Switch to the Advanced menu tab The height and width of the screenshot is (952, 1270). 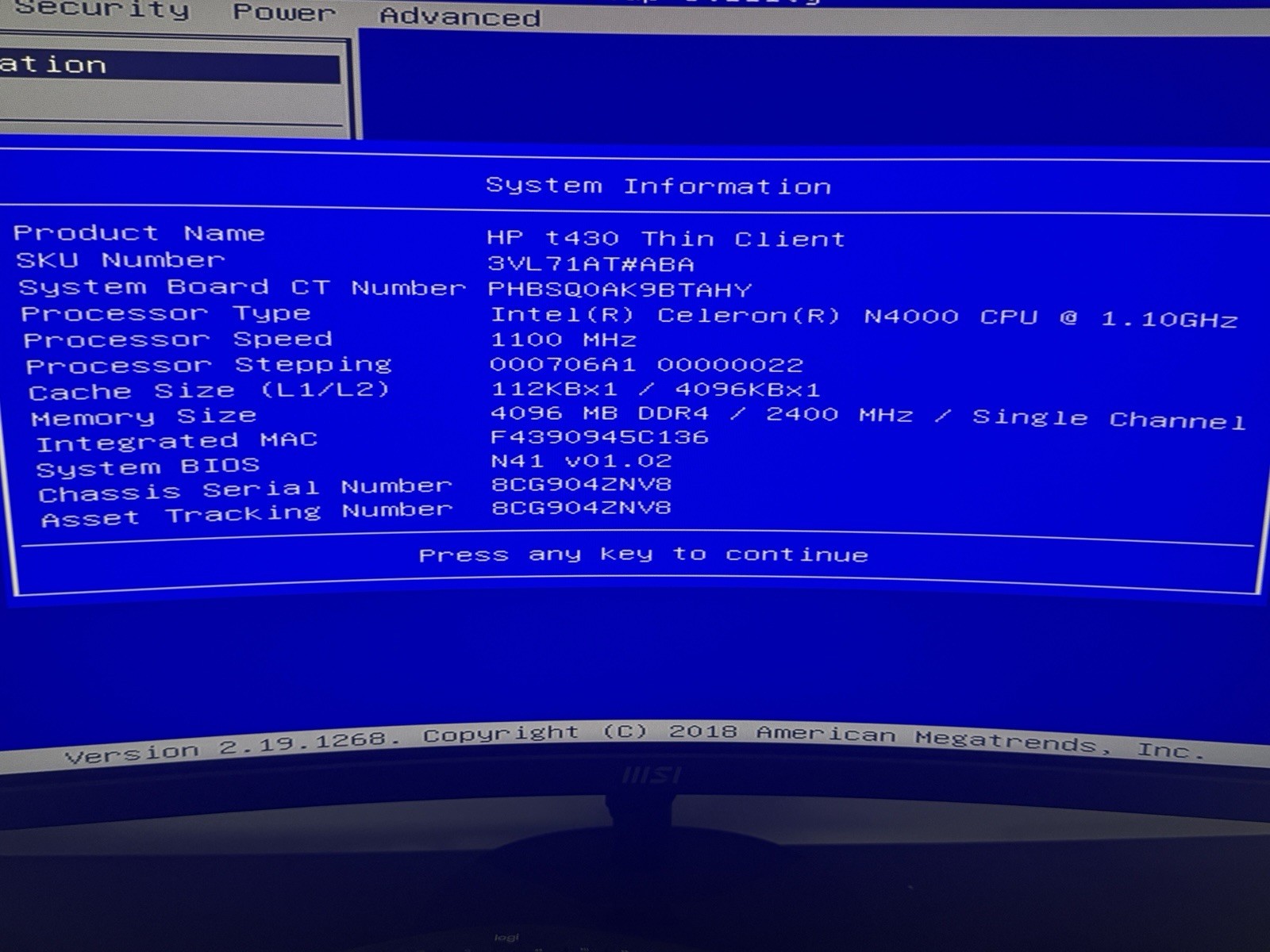click(460, 16)
